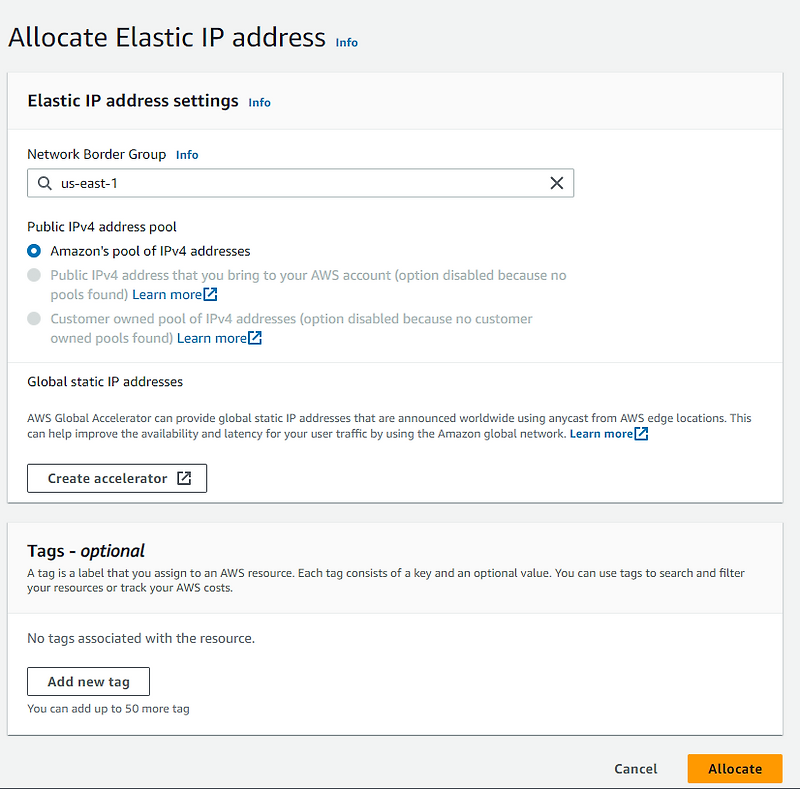This screenshot has width=800, height=789.
Task: Click the Public IPv4 address pool label
Action: (102, 226)
